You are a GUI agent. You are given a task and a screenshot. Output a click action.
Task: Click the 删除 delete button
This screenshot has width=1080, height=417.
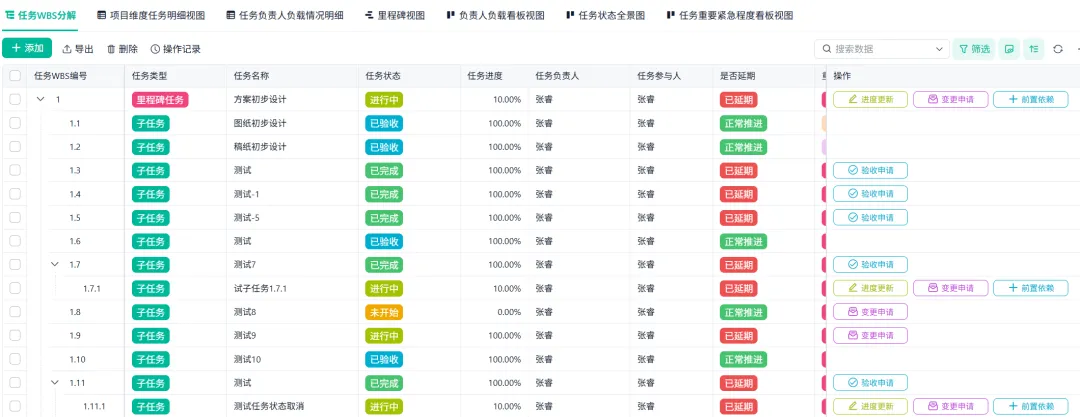122,49
